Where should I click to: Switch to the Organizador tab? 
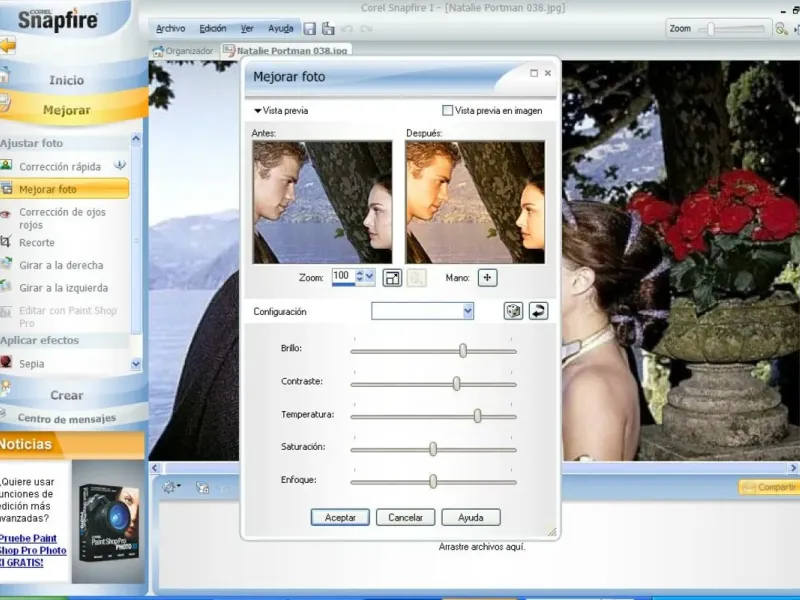coord(184,50)
